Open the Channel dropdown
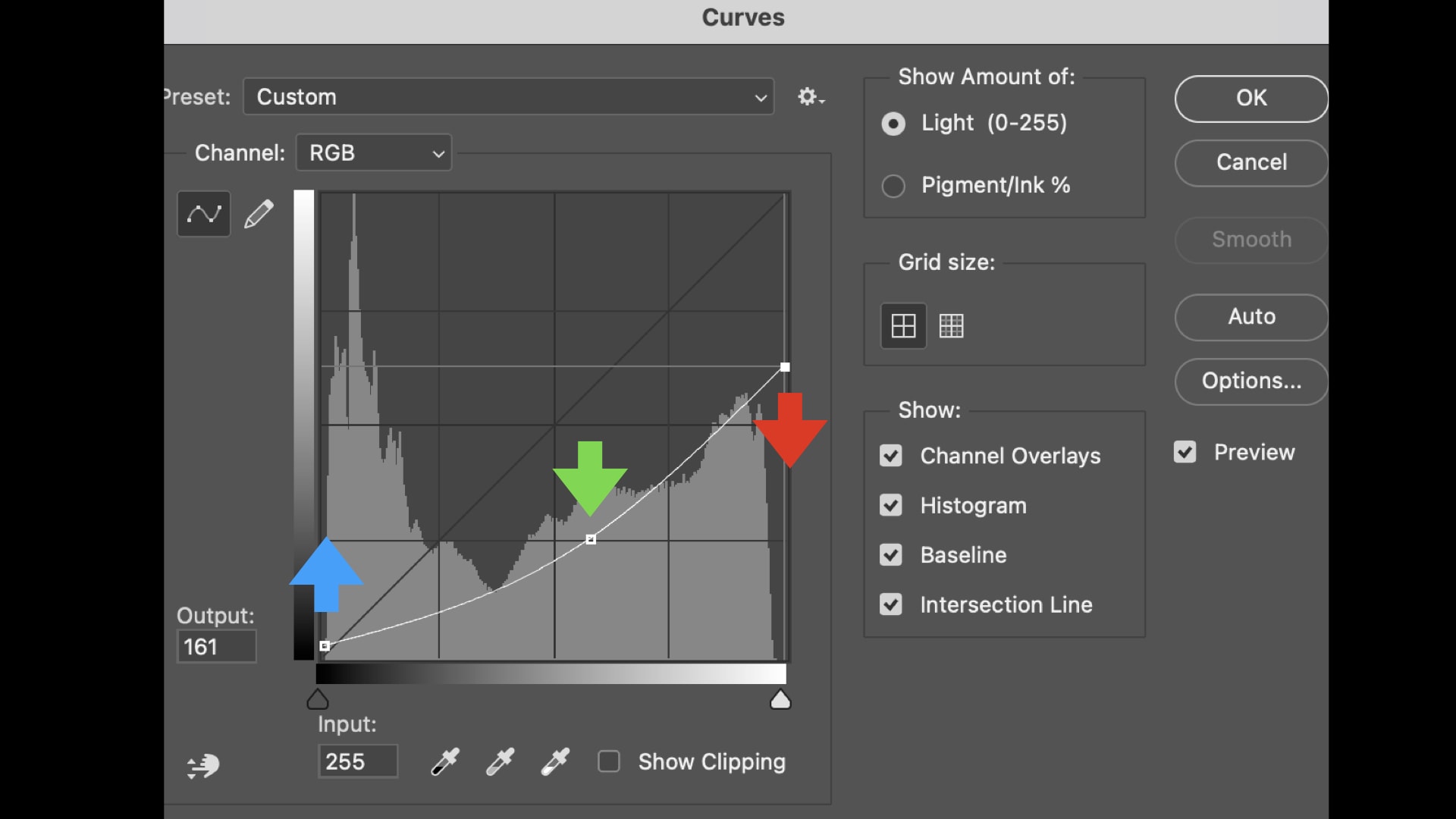 click(x=373, y=152)
